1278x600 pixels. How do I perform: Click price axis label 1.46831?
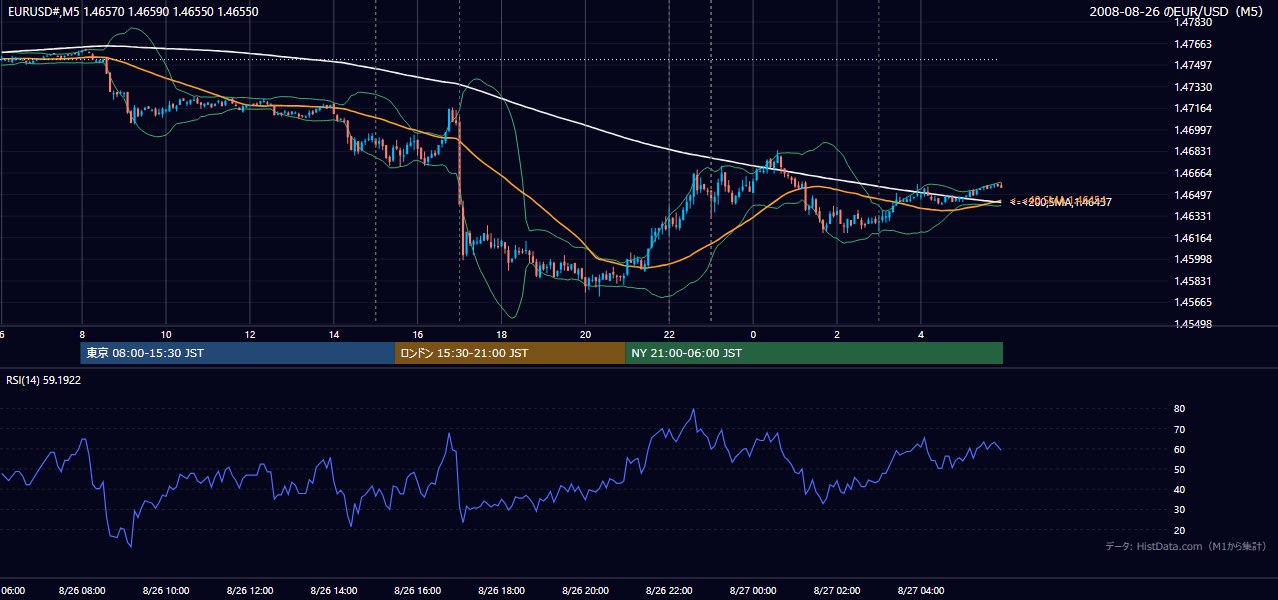pyautogui.click(x=1192, y=152)
